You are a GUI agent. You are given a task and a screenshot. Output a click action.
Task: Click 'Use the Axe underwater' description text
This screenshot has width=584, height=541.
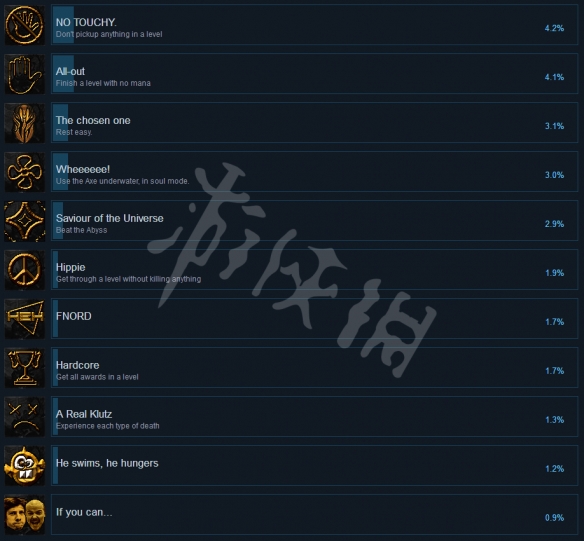(x=123, y=181)
